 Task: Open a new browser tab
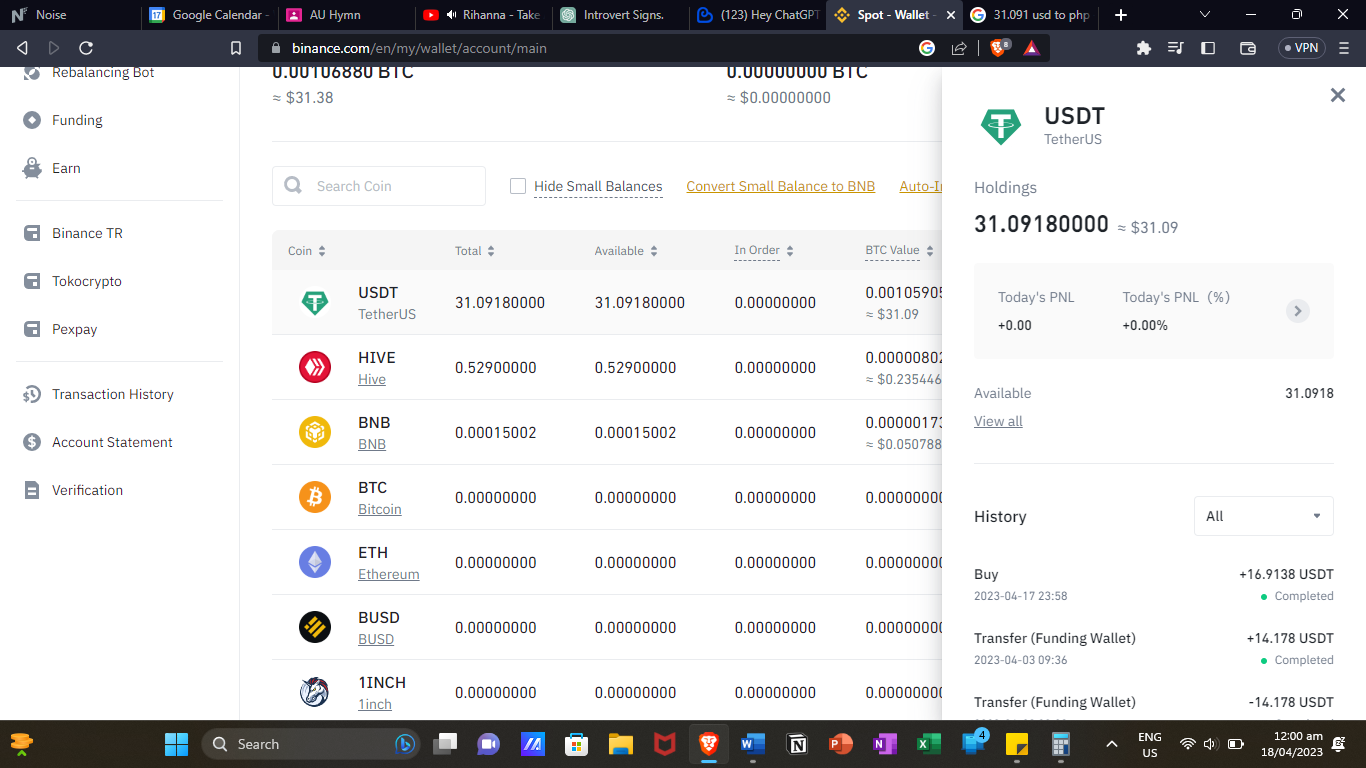tap(1121, 15)
